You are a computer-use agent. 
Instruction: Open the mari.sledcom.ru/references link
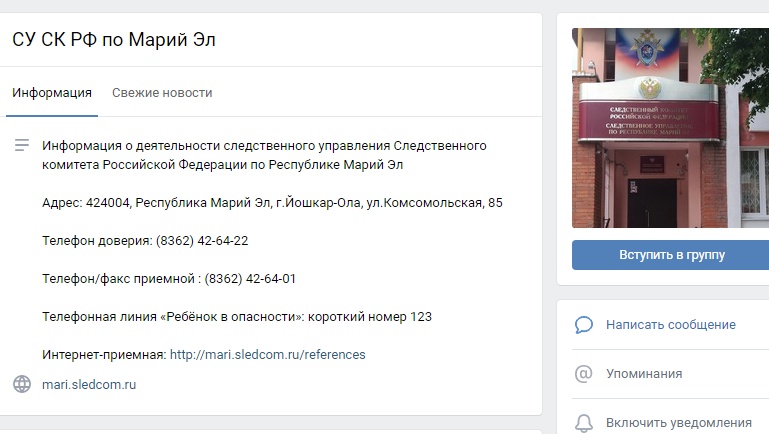[x=267, y=355]
